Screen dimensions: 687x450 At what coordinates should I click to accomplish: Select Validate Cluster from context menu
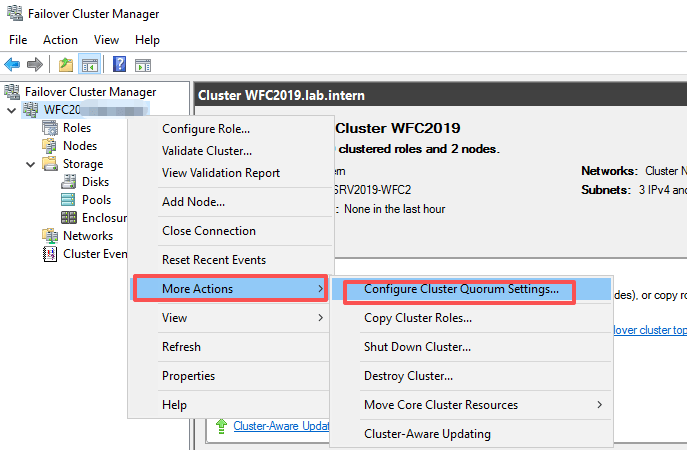pyautogui.click(x=207, y=151)
